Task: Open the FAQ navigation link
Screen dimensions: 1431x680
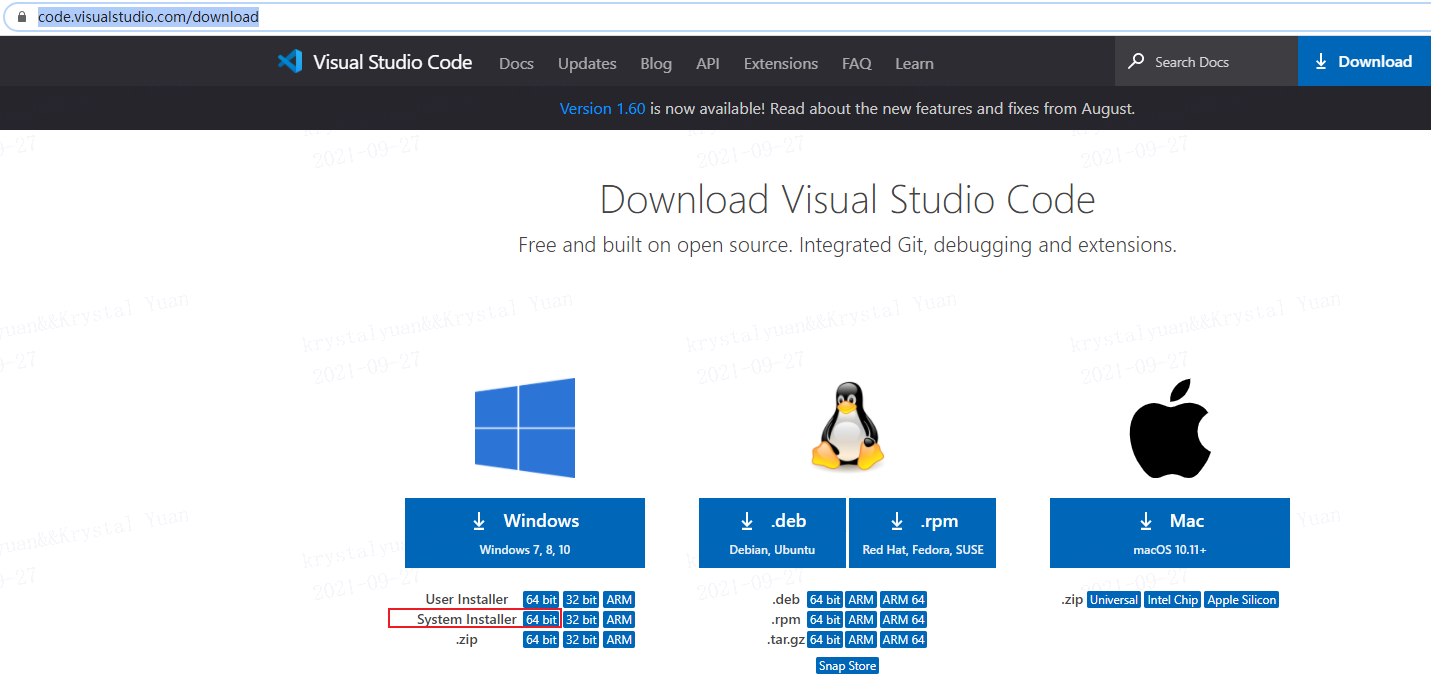Action: click(857, 63)
